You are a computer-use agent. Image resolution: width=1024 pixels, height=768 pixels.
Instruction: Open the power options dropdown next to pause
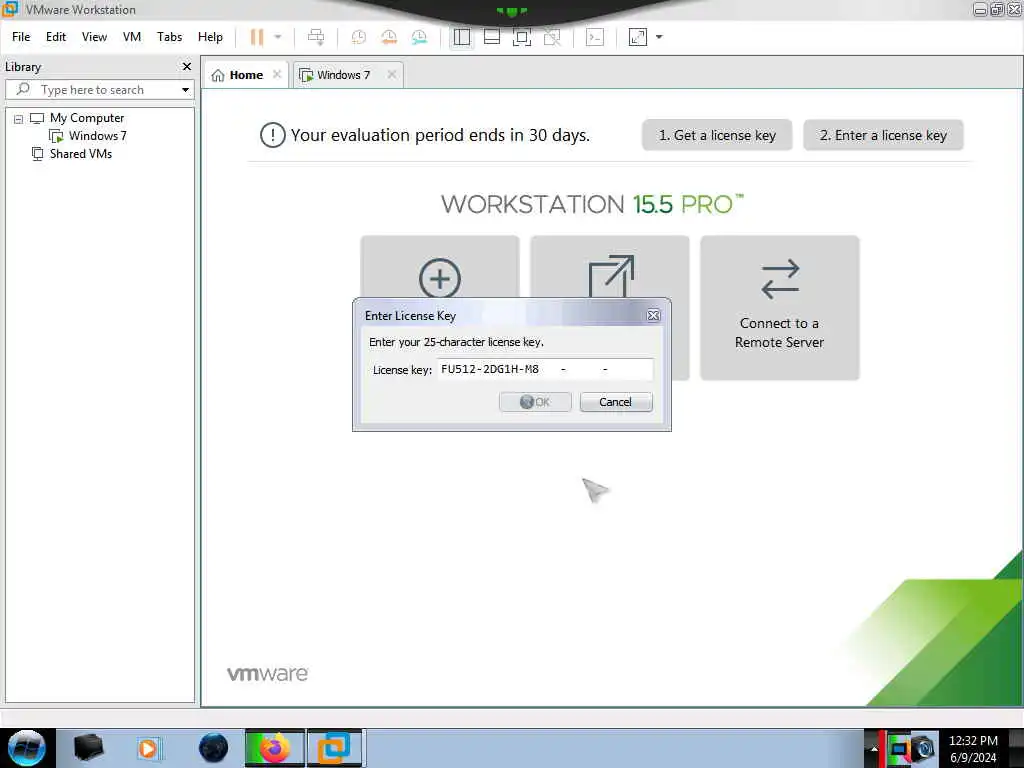coord(278,37)
